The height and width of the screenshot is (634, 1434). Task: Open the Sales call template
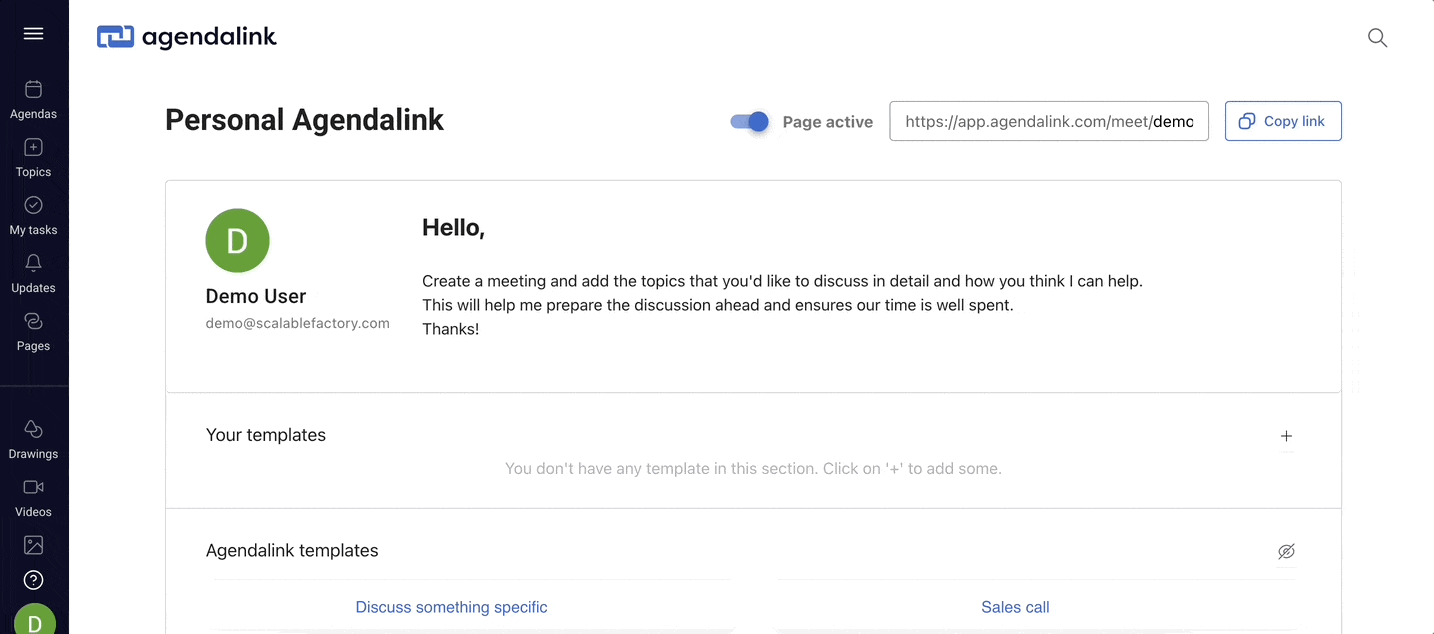tap(1015, 607)
